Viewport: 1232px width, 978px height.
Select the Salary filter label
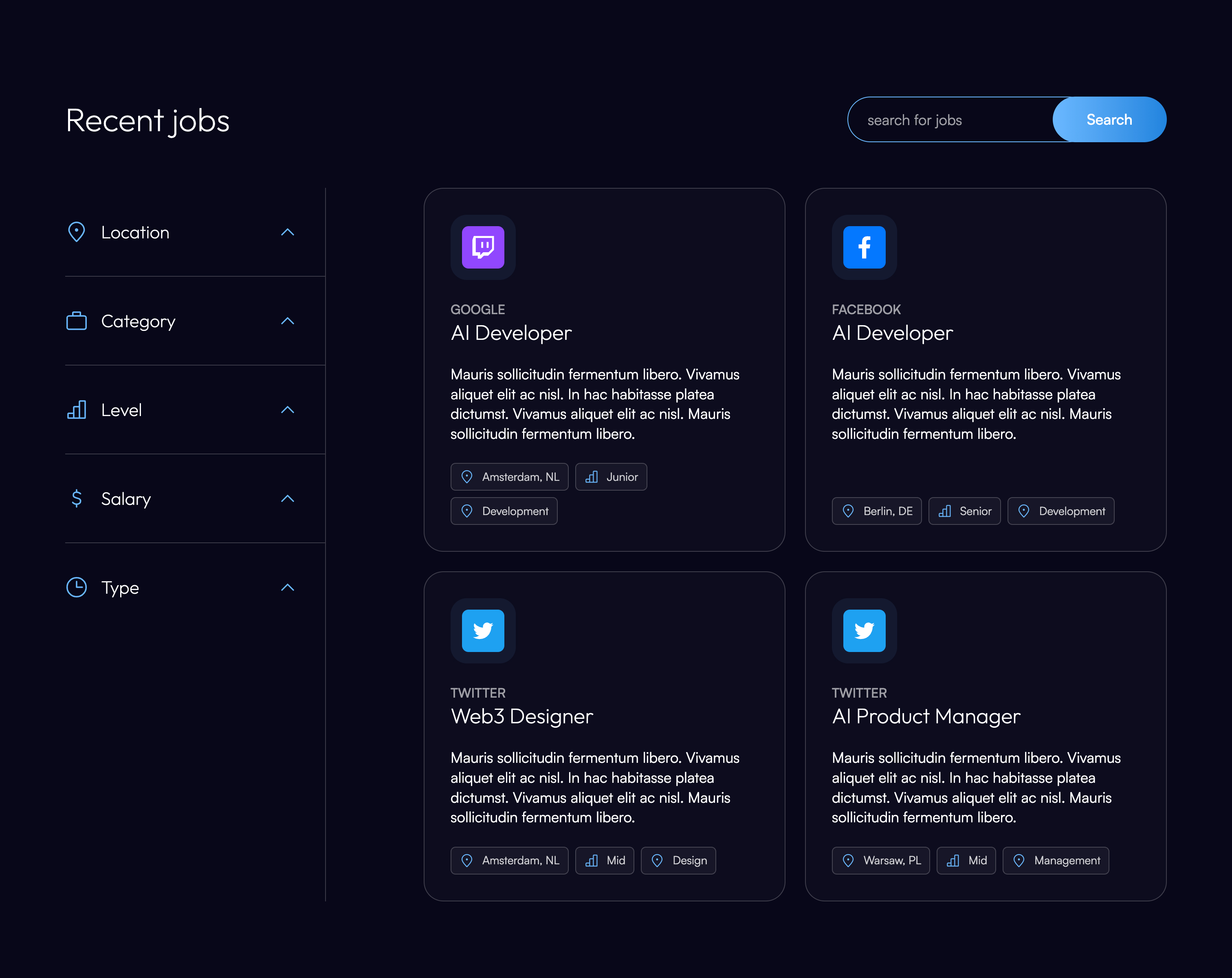pos(126,499)
